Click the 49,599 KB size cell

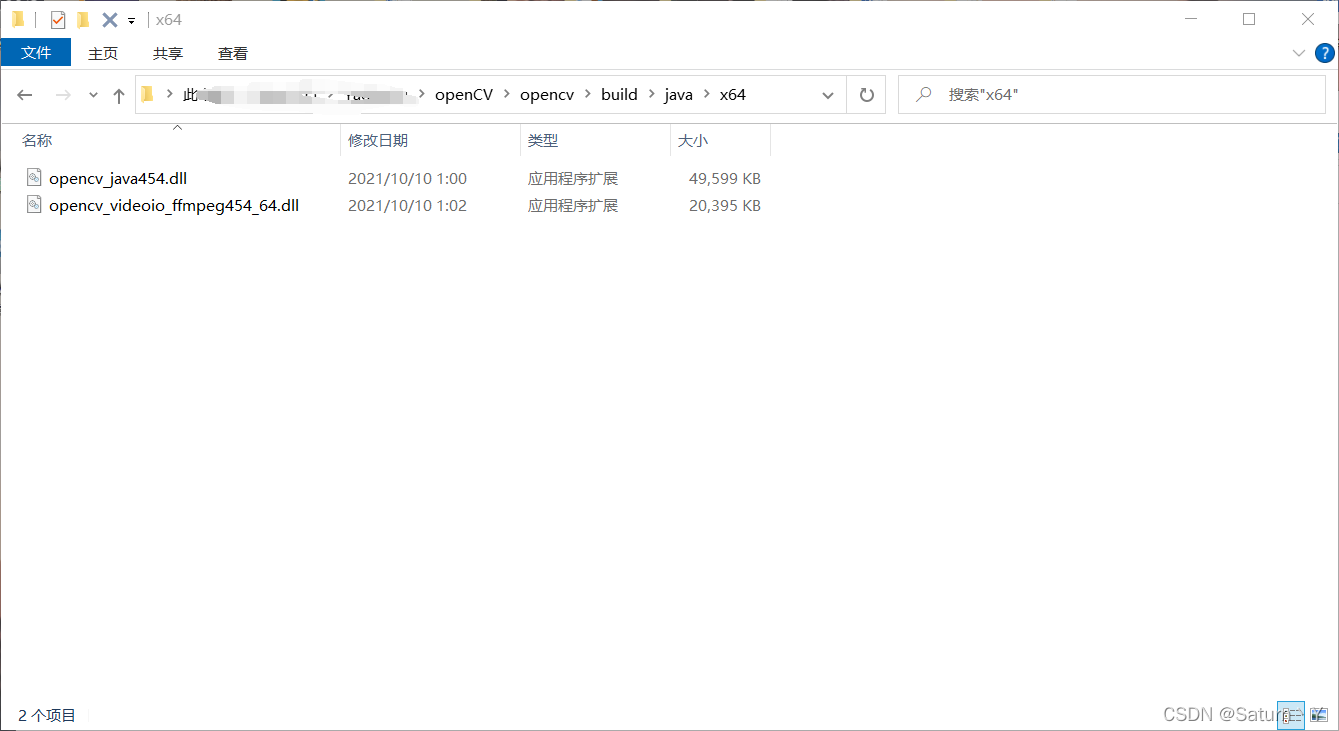[x=725, y=179]
